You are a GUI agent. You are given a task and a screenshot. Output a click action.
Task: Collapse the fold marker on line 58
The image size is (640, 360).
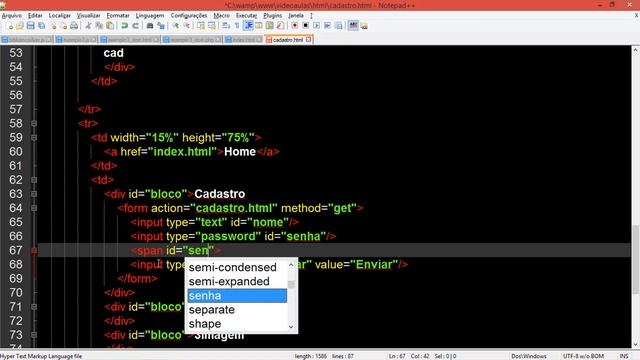[34, 123]
